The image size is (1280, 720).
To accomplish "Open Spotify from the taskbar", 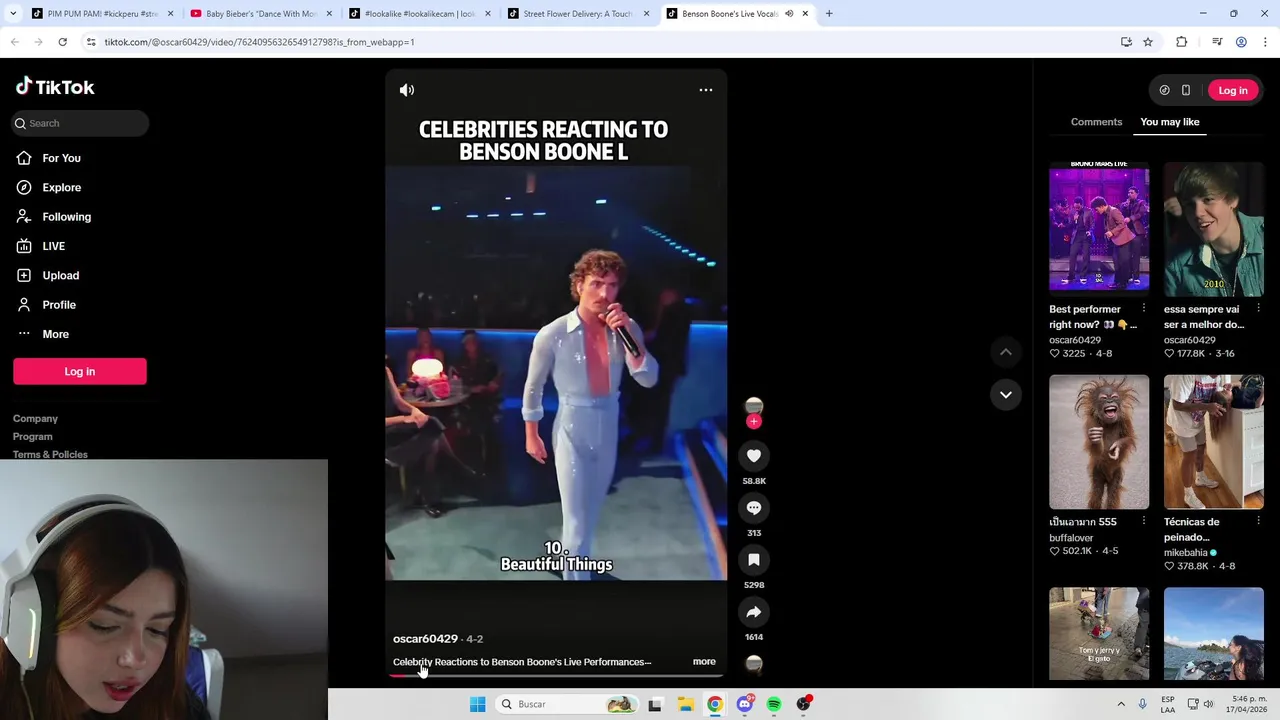I will [x=774, y=704].
